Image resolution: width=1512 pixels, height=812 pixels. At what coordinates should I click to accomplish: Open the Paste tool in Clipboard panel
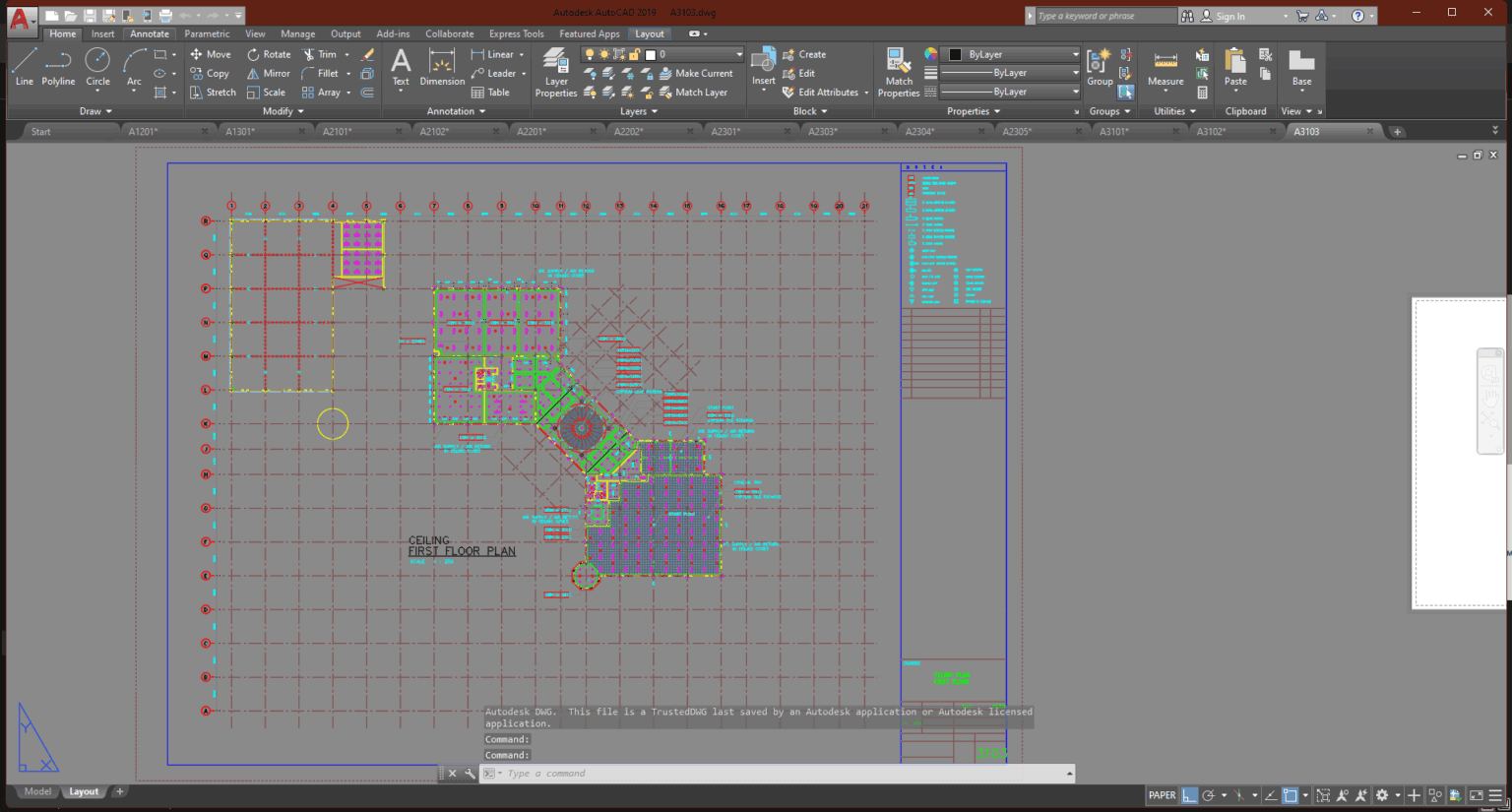(1235, 68)
